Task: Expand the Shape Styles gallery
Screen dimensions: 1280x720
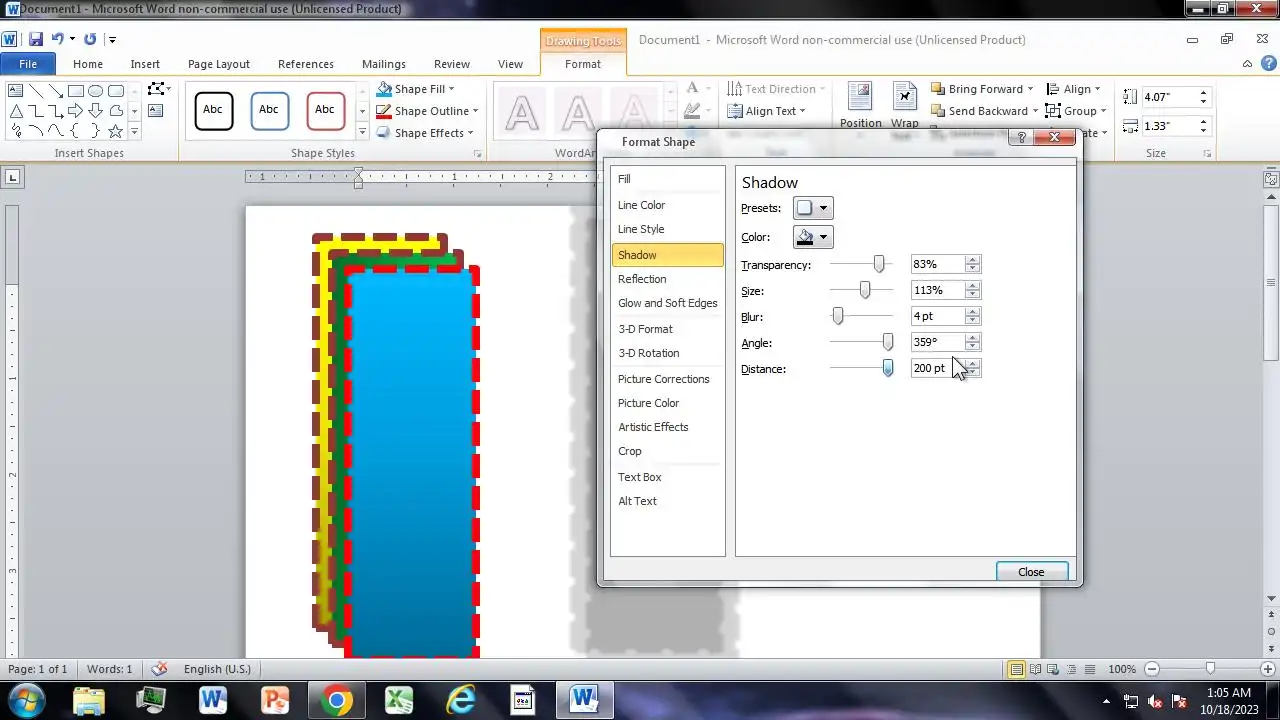Action: coord(362,132)
